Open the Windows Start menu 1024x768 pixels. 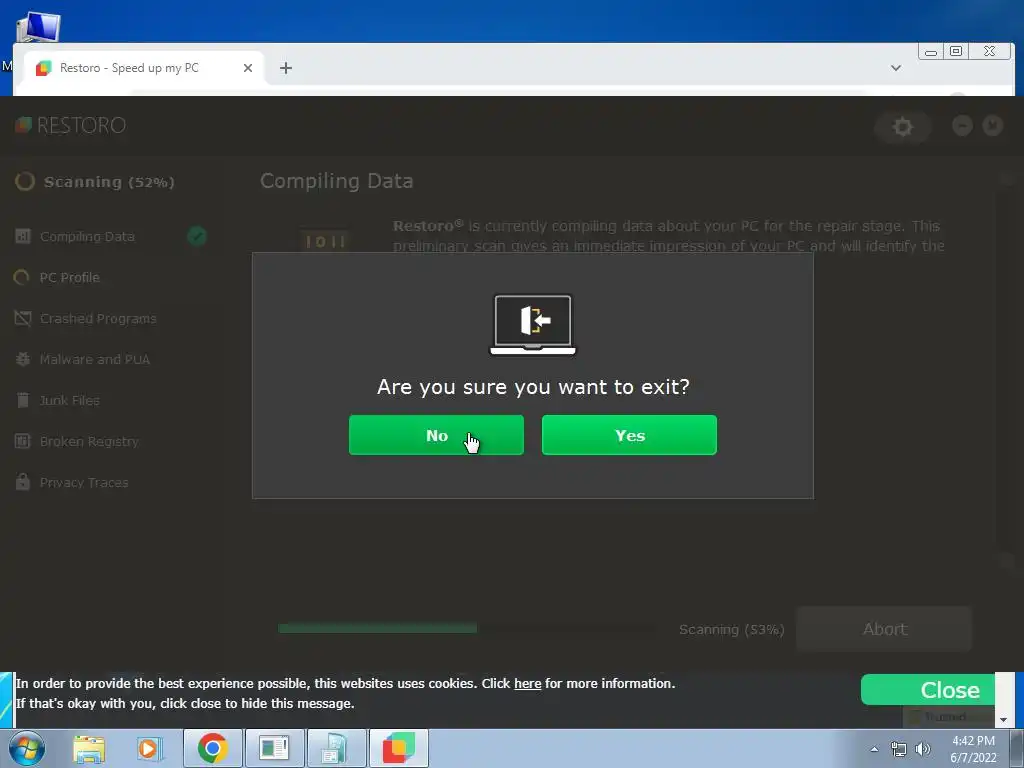click(27, 748)
